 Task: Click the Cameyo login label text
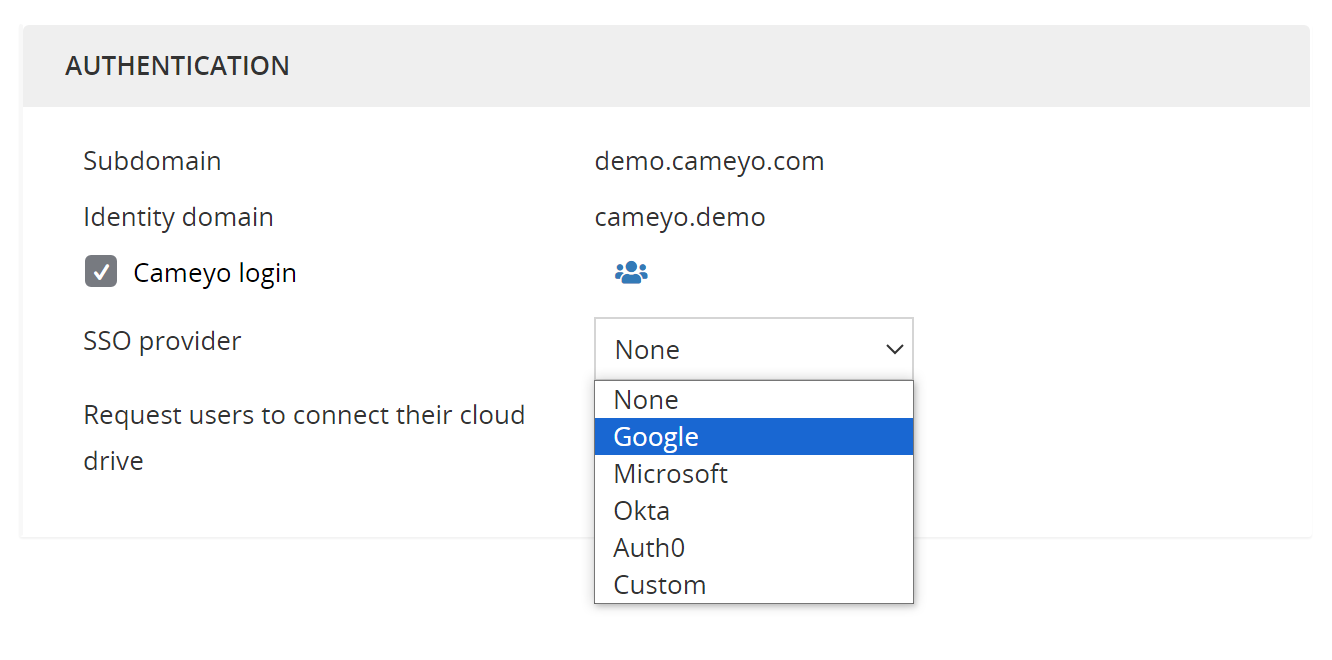215,273
